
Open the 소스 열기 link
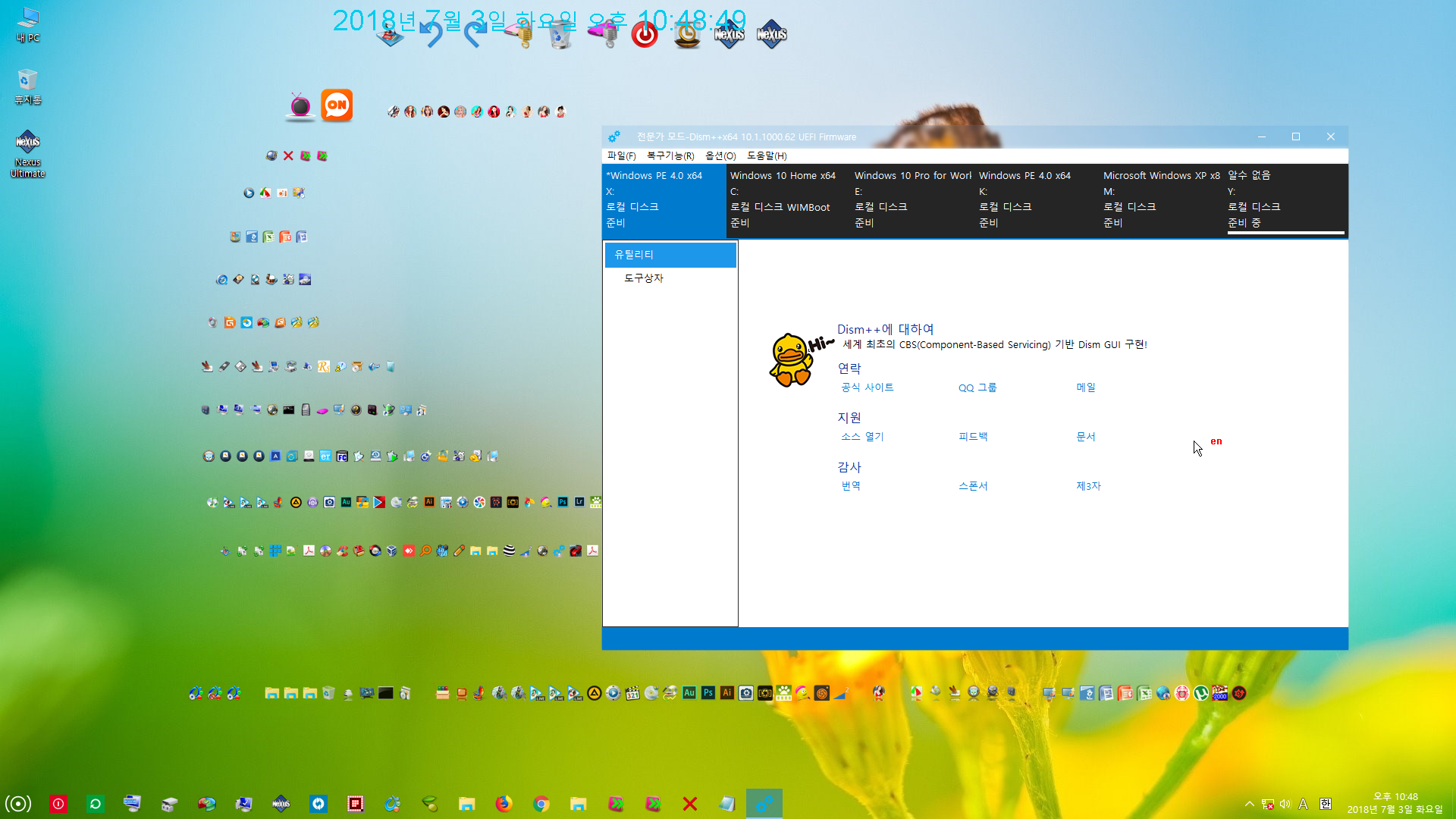click(x=862, y=437)
